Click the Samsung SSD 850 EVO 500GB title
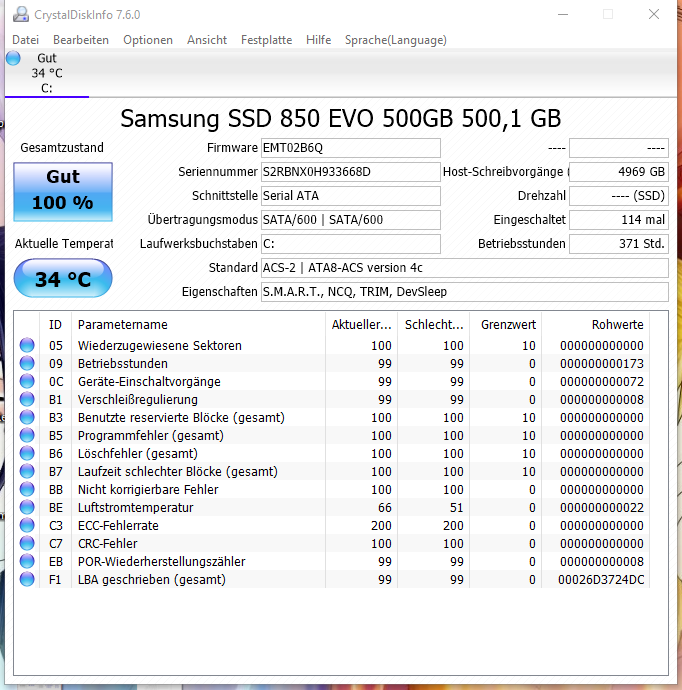The image size is (682, 690). [341, 118]
